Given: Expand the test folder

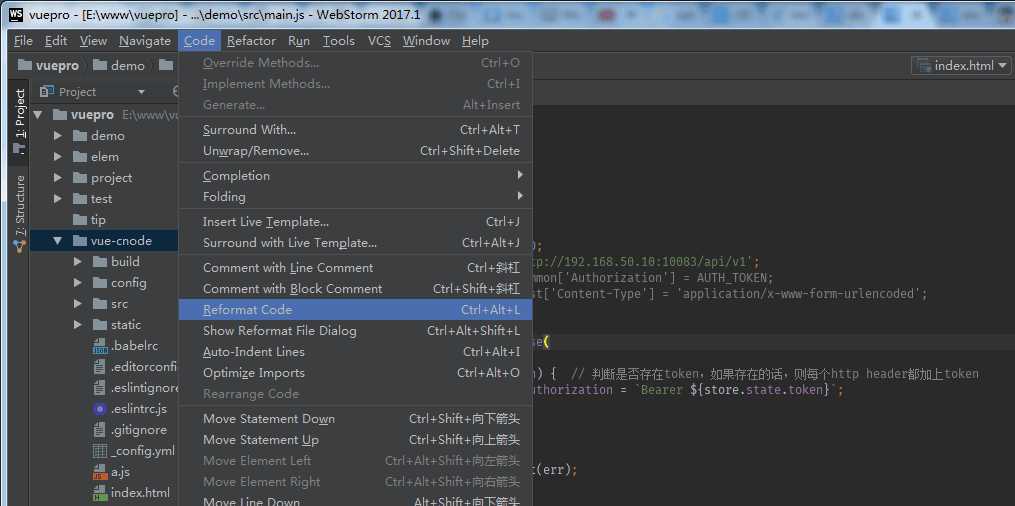Looking at the screenshot, I should (58, 199).
